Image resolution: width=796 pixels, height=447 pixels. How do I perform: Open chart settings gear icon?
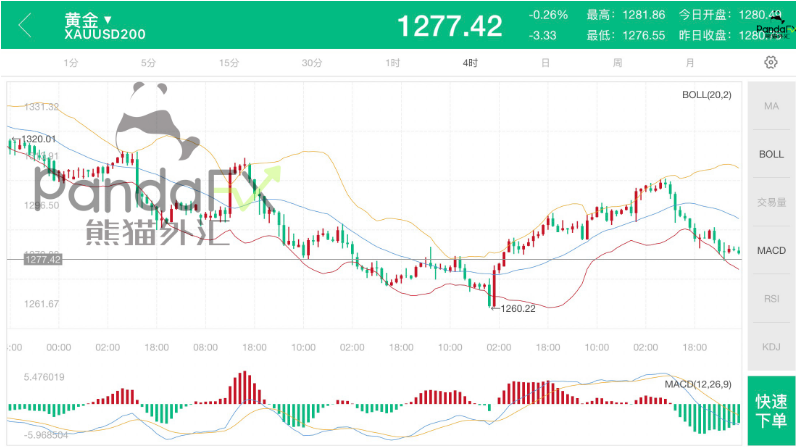(x=771, y=62)
